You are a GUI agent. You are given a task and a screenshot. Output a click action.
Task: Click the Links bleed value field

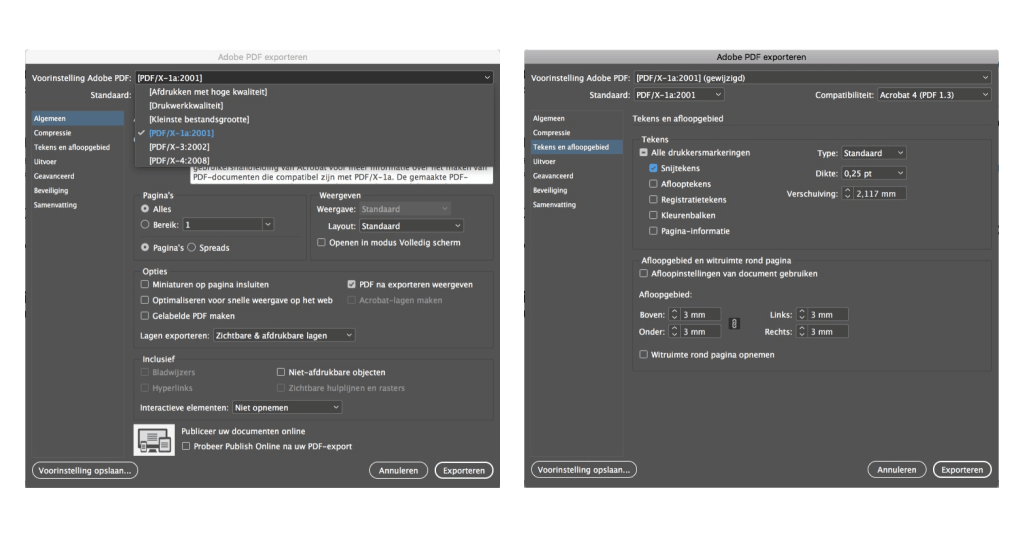click(828, 315)
